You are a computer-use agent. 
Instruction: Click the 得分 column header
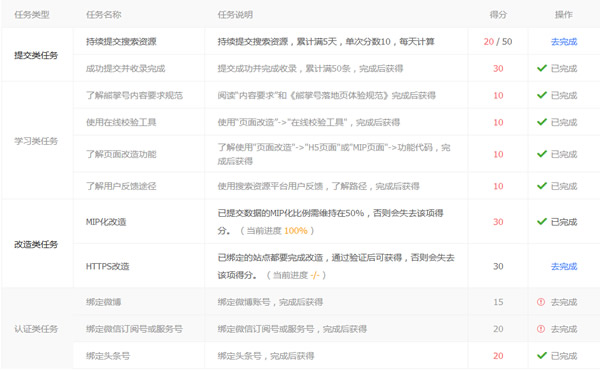pyautogui.click(x=498, y=15)
